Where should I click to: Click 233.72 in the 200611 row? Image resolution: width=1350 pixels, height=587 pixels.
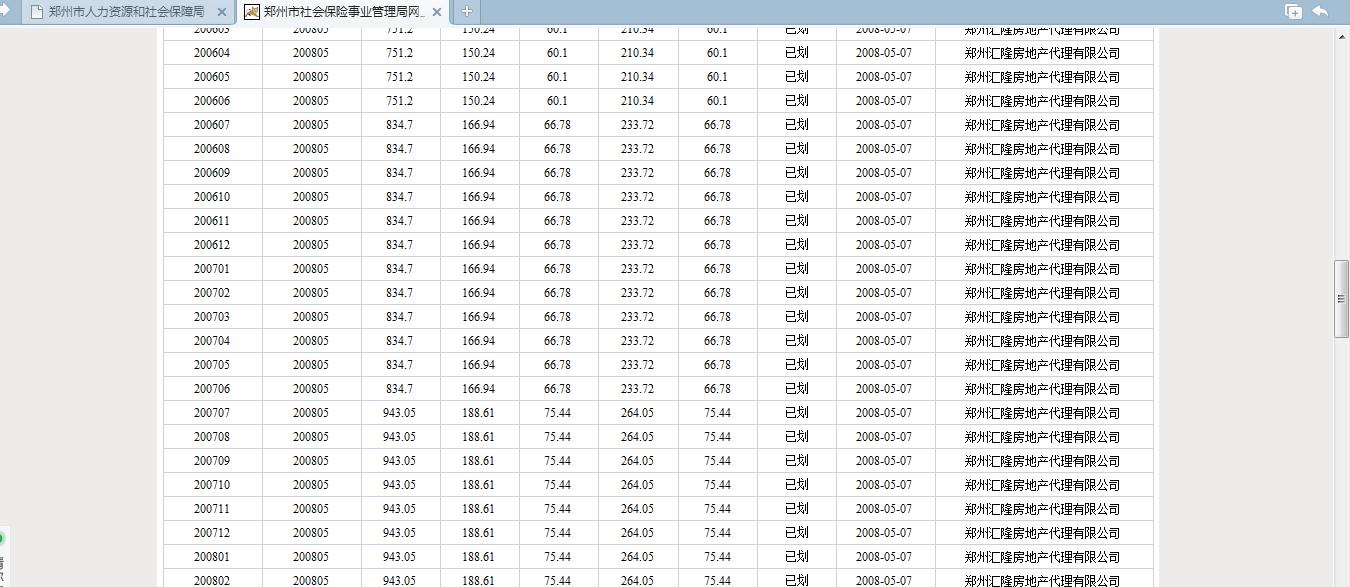point(637,221)
